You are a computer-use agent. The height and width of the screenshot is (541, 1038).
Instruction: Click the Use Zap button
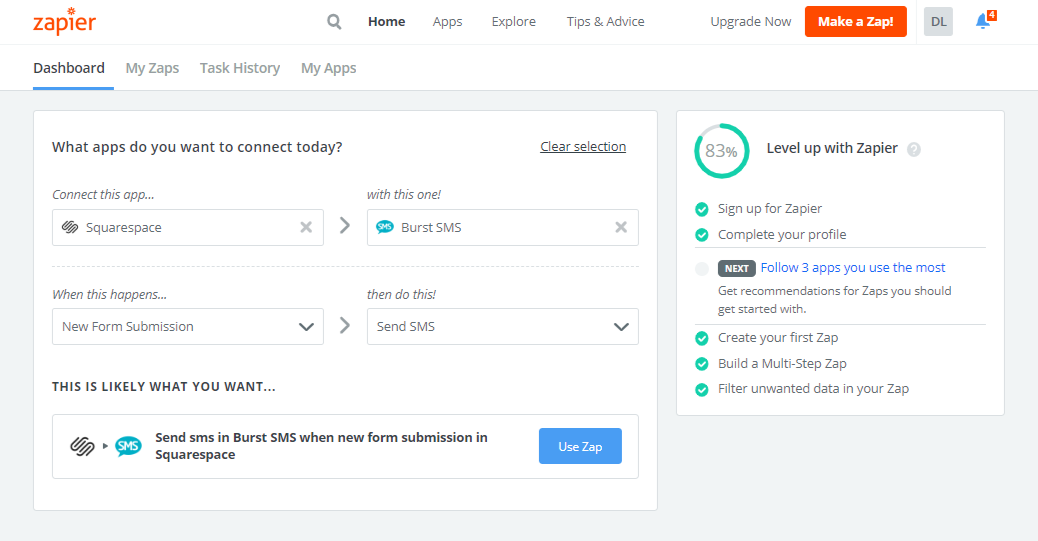click(580, 446)
